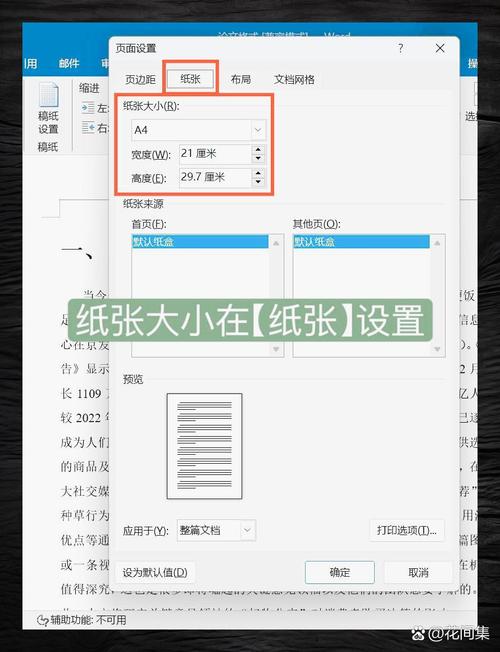Click 设为默认值 button
The image size is (500, 652).
click(x=155, y=573)
